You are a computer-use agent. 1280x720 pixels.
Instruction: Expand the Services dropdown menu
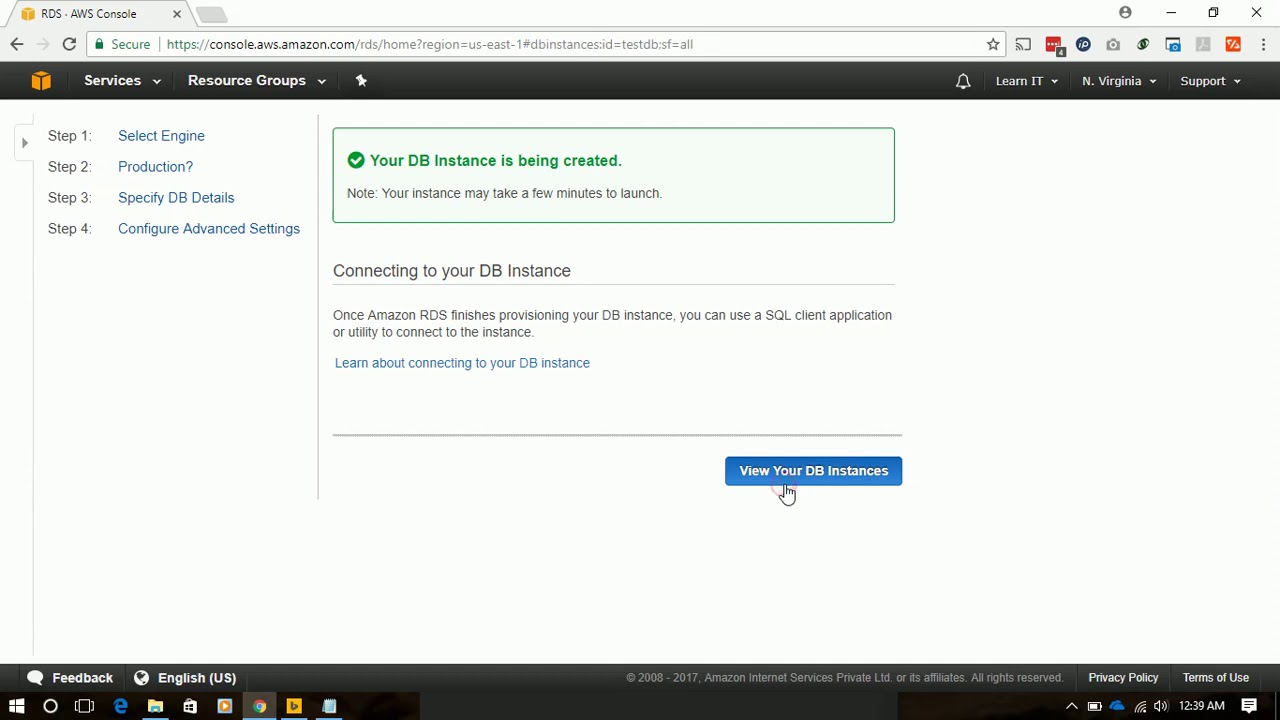click(122, 81)
